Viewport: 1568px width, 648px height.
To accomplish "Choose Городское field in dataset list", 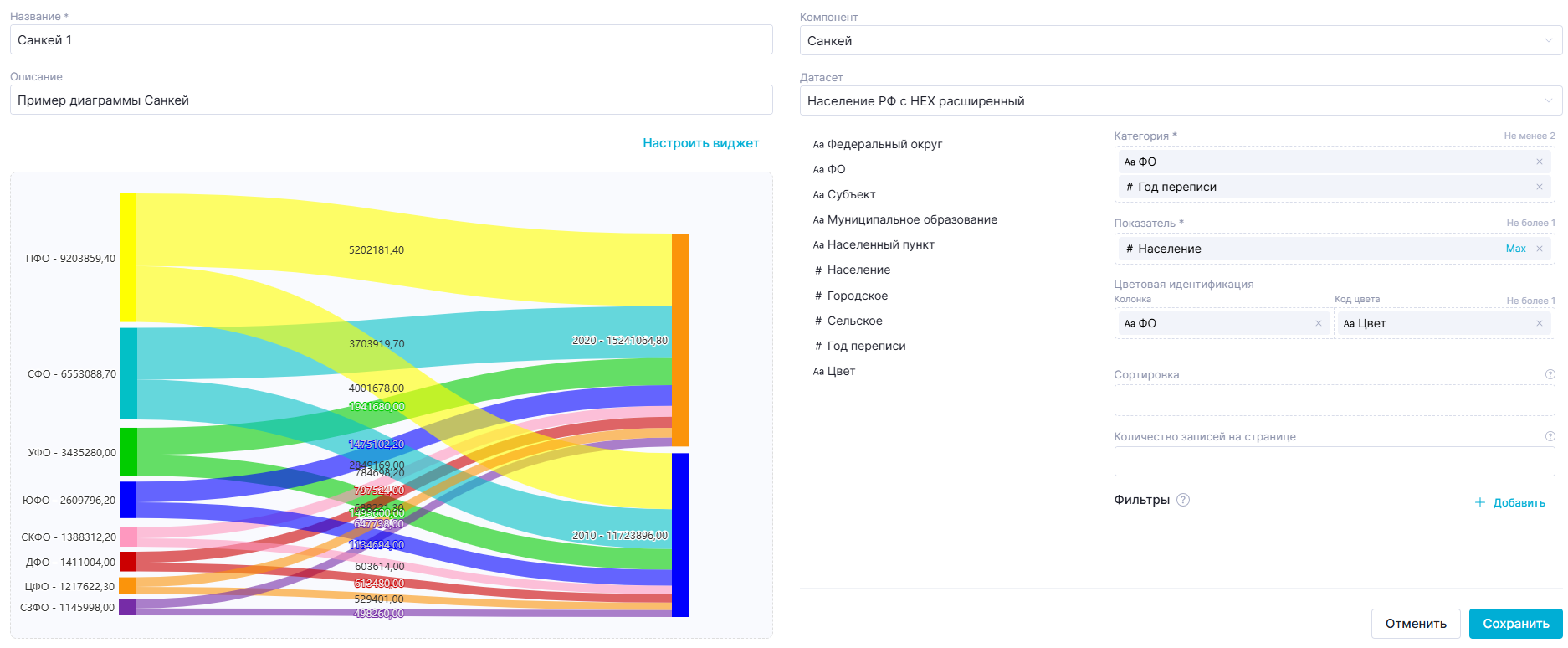I will coord(857,296).
